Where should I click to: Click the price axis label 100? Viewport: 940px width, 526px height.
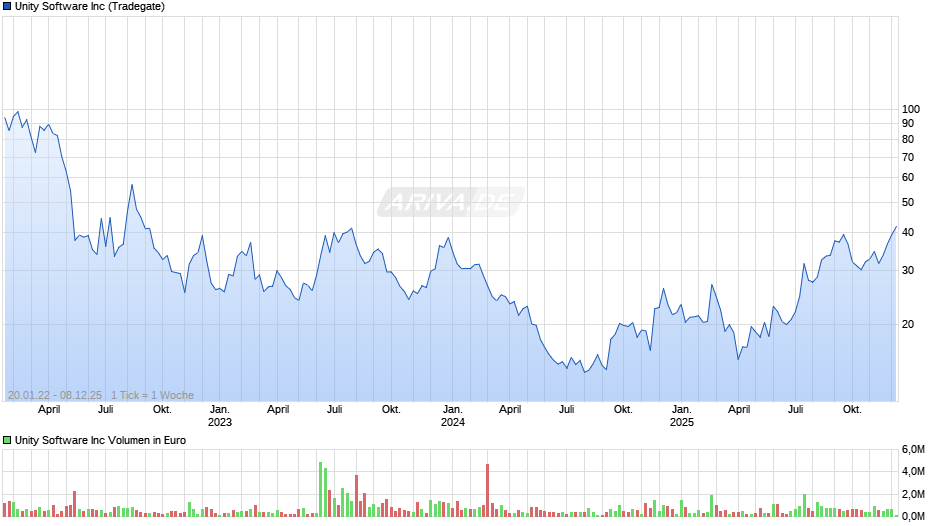tap(911, 109)
